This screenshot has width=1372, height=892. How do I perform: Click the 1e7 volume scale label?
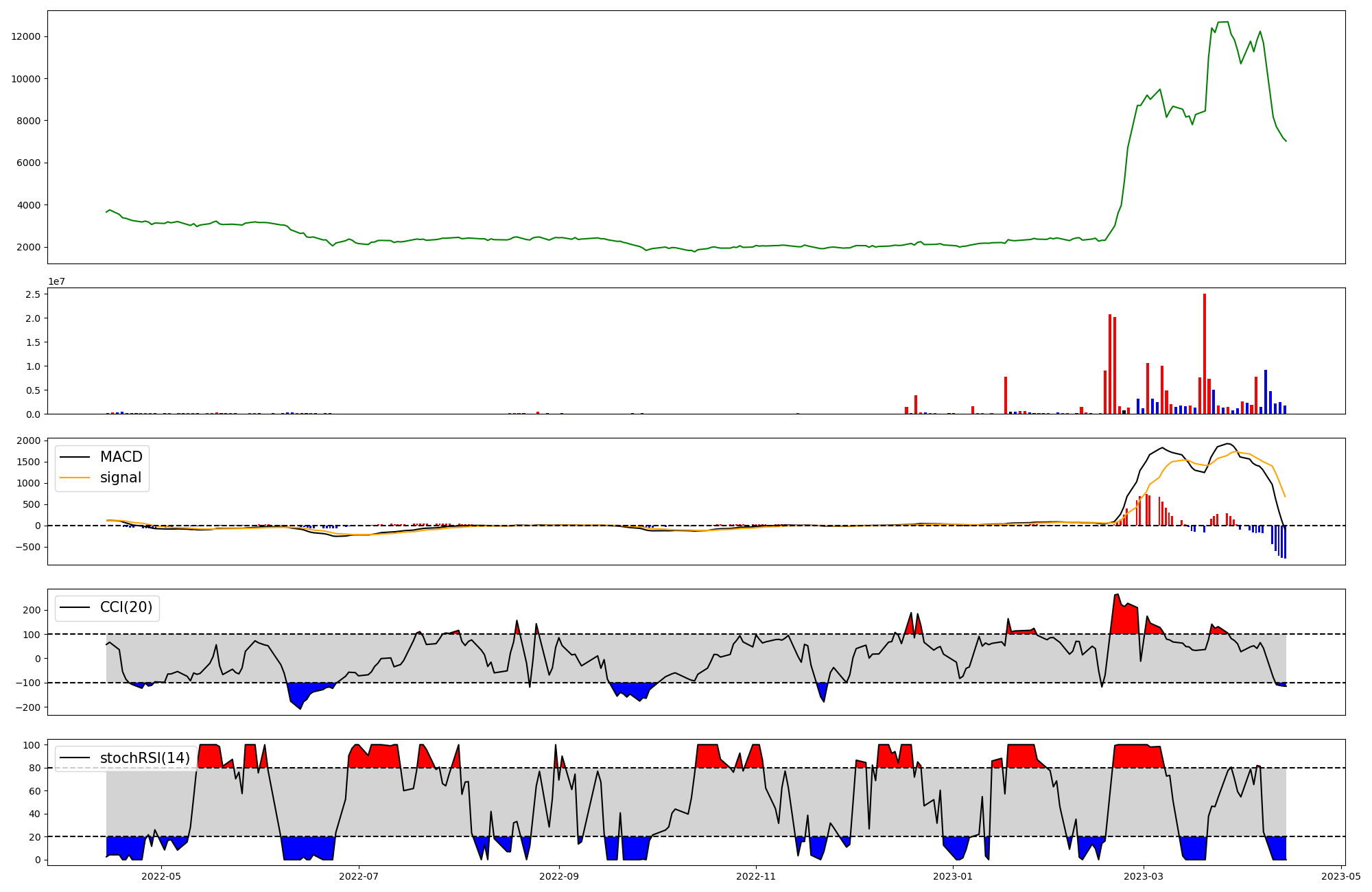coord(56,281)
